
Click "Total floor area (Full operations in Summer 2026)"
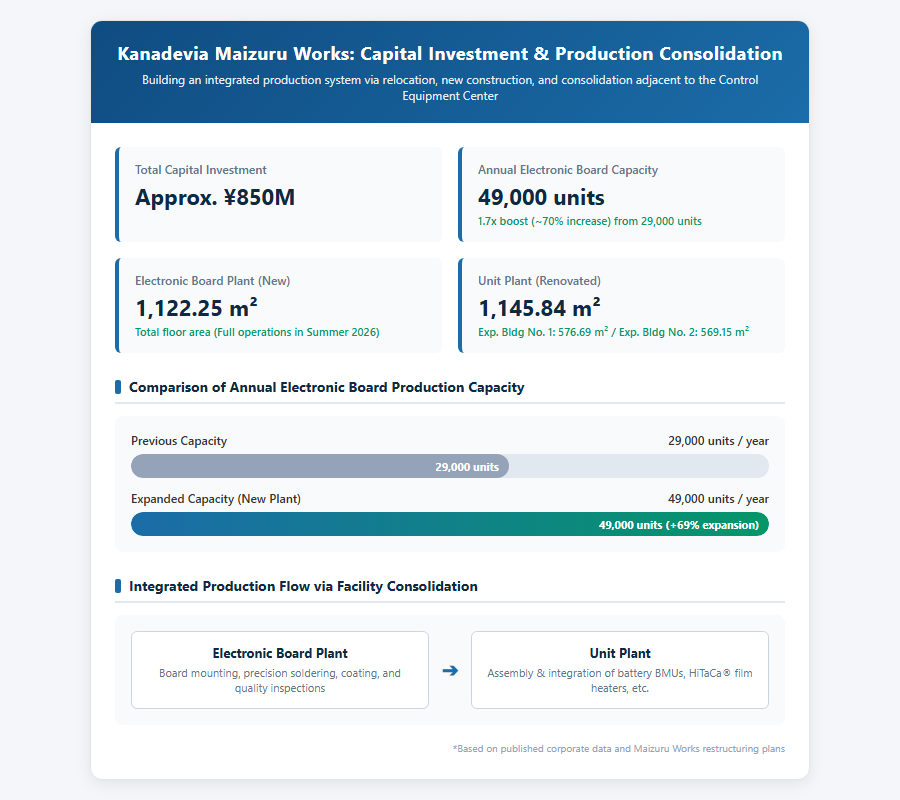pyautogui.click(x=257, y=332)
